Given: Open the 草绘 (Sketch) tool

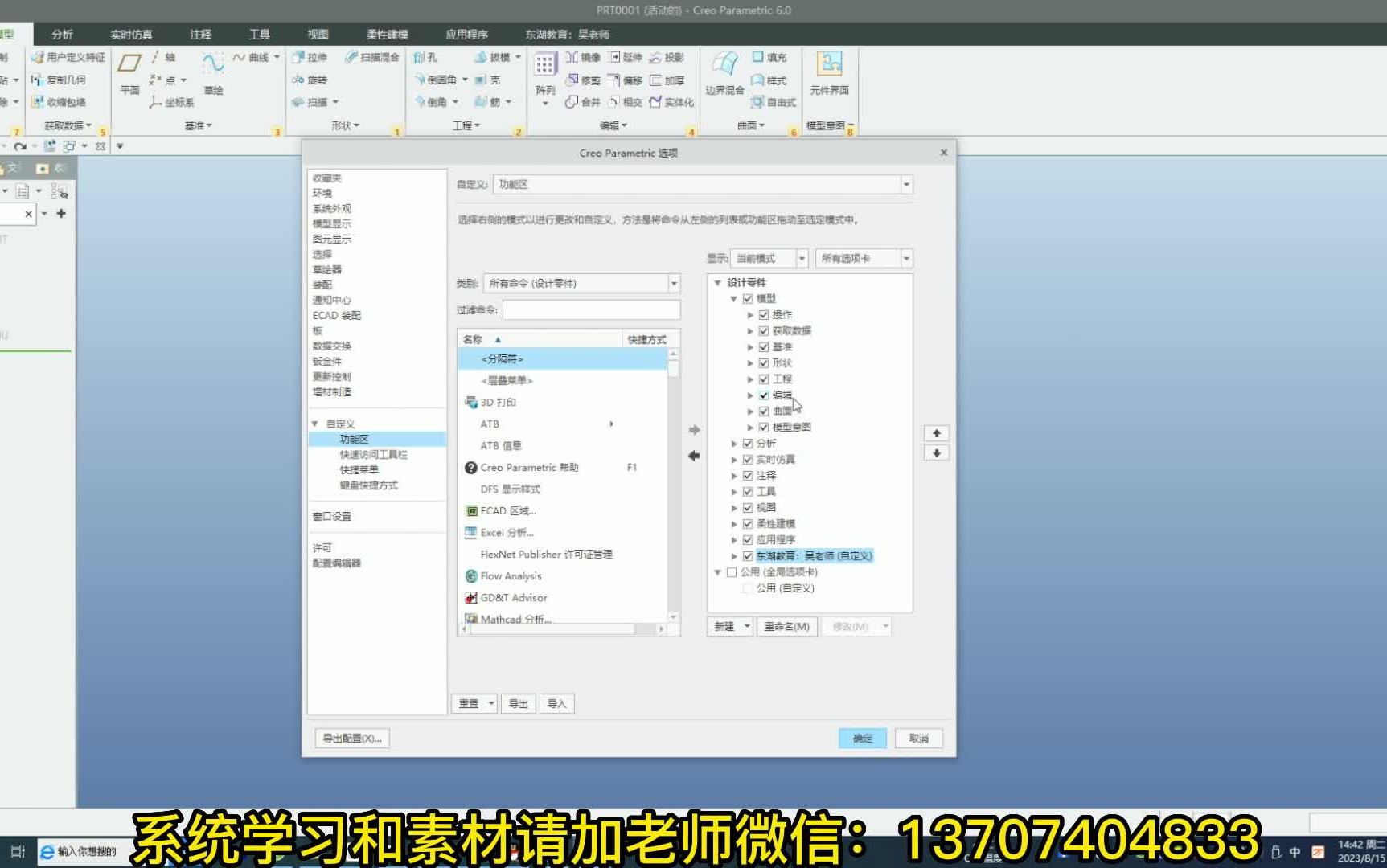Looking at the screenshot, I should tap(213, 73).
